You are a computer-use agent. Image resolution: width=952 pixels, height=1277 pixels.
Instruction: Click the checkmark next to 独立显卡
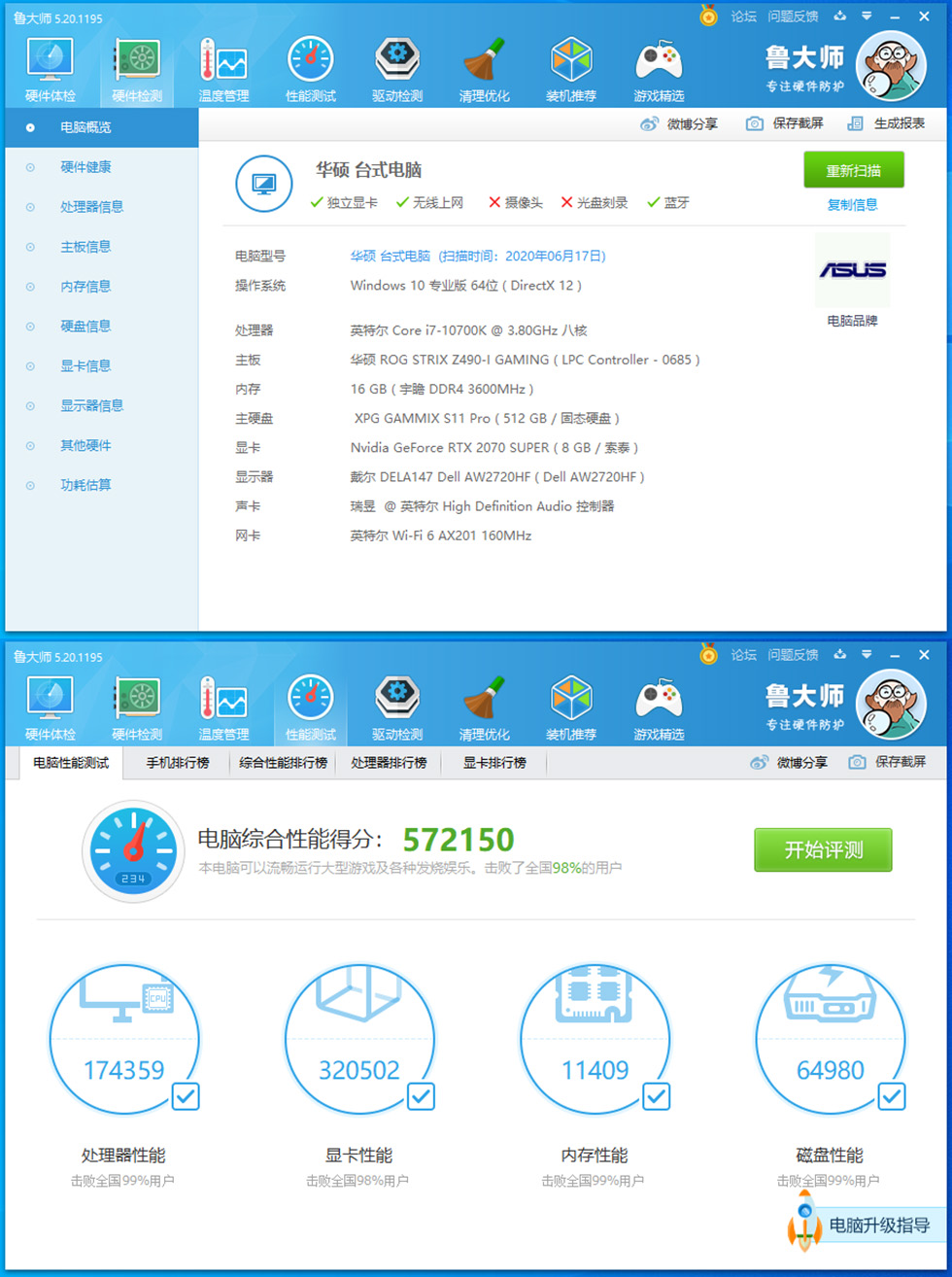(315, 202)
